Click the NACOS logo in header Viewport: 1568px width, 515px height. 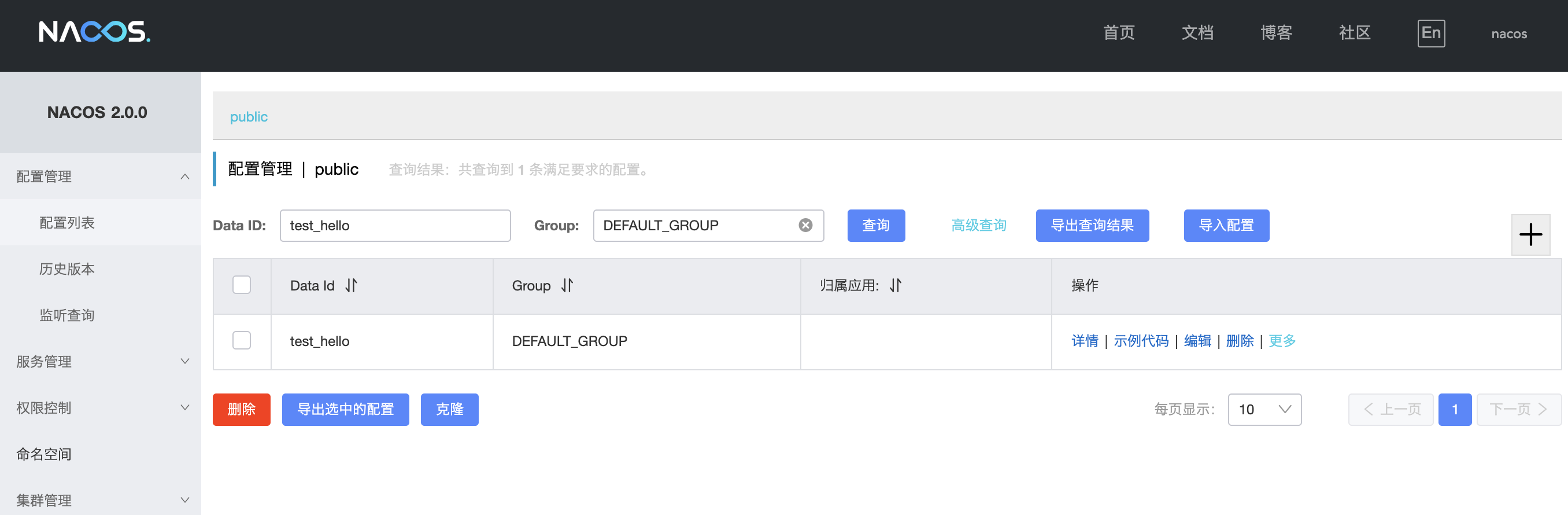(94, 32)
